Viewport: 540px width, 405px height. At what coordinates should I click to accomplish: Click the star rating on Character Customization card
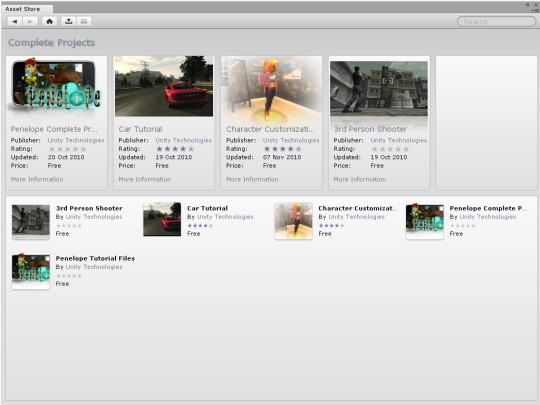point(282,149)
